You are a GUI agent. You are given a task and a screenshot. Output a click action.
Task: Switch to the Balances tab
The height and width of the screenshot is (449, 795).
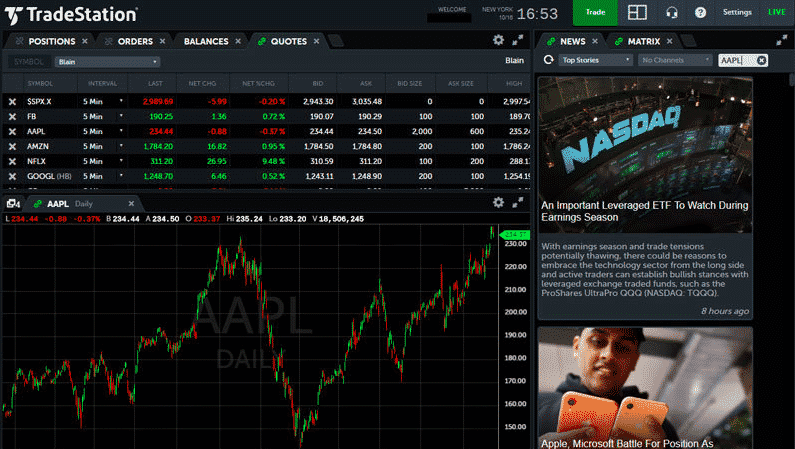pyautogui.click(x=206, y=42)
